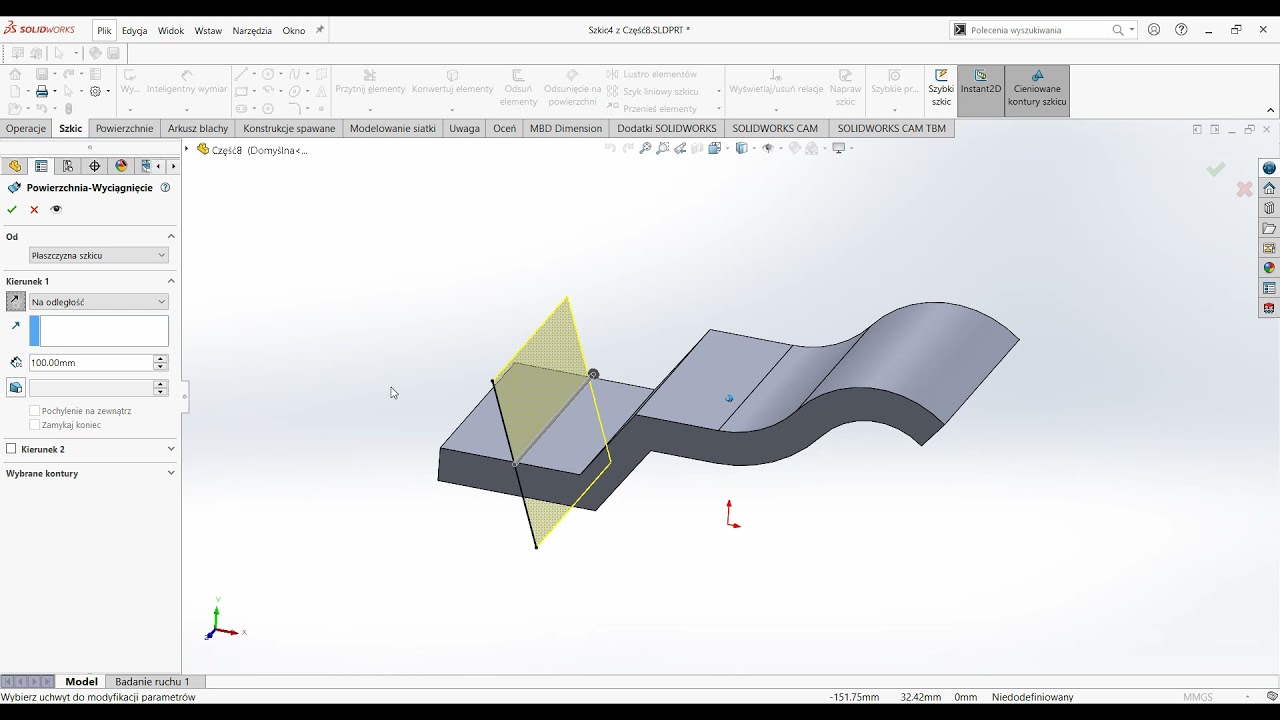Click the draft on/off button

pyautogui.click(x=16, y=388)
